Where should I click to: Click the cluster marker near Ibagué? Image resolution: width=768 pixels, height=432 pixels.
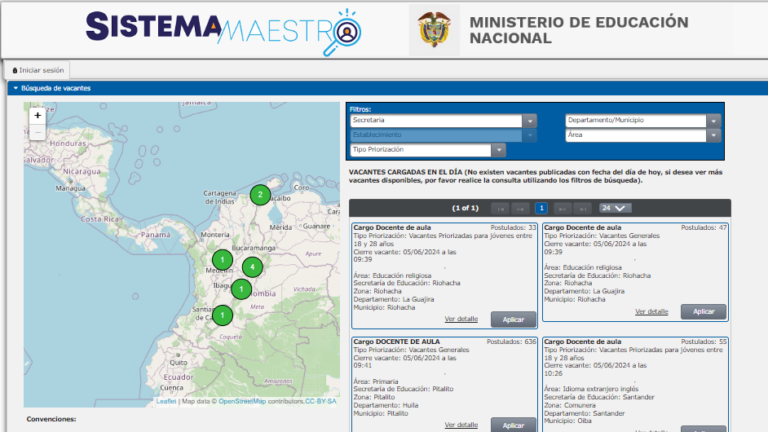(240, 290)
